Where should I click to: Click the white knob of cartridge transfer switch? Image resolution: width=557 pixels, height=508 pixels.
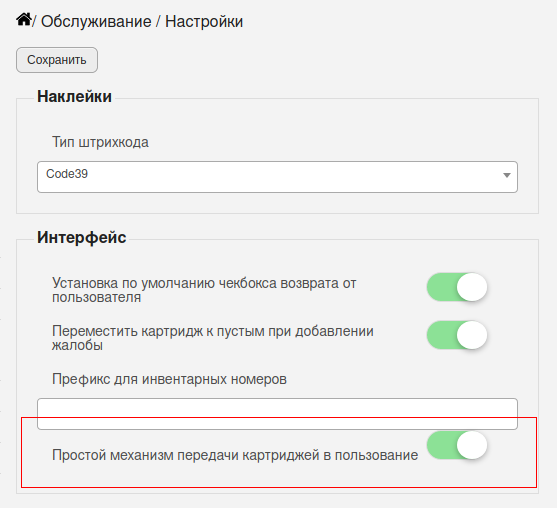coord(472,445)
